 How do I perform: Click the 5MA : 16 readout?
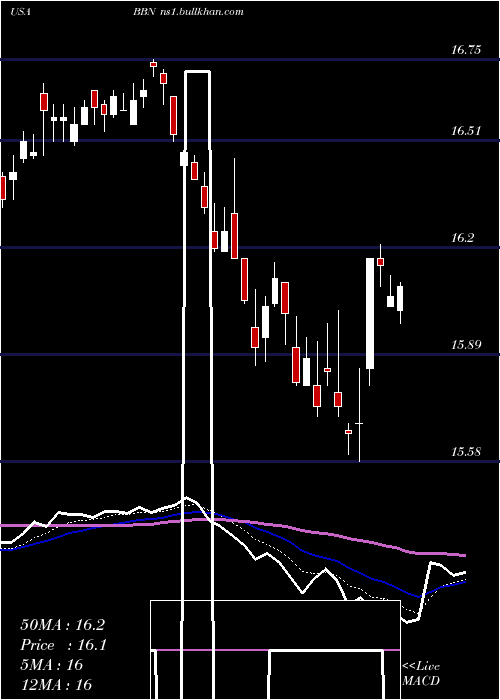51,665
